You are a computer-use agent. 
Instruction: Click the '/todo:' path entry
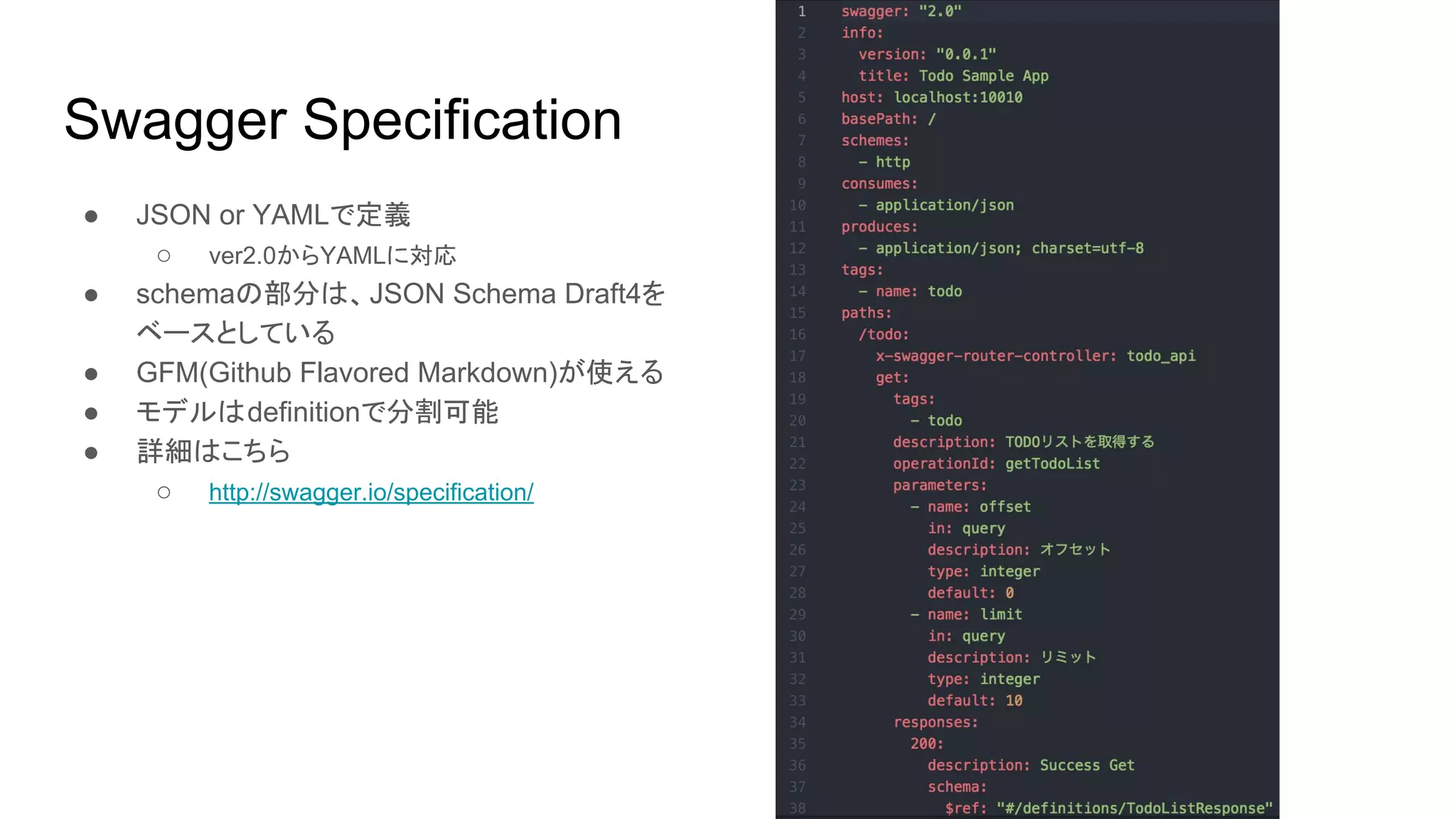coord(884,334)
